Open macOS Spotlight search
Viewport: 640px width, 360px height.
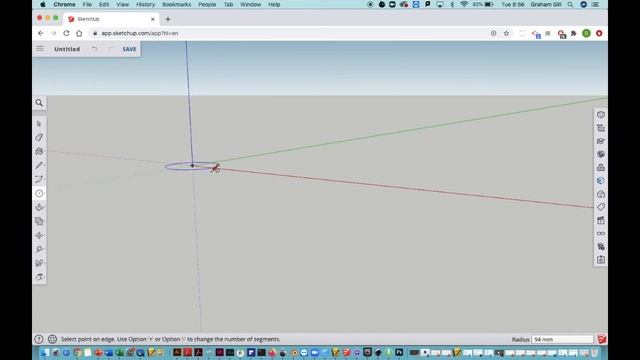pyautogui.click(x=570, y=4)
